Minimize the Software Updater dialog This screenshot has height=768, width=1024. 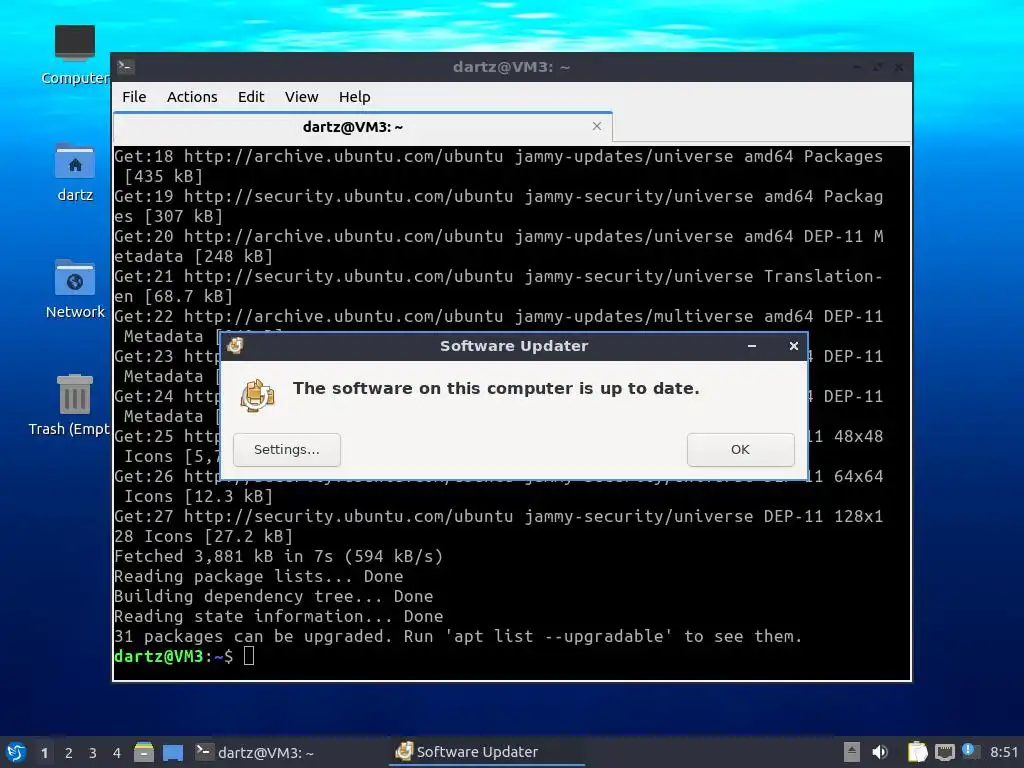752,346
